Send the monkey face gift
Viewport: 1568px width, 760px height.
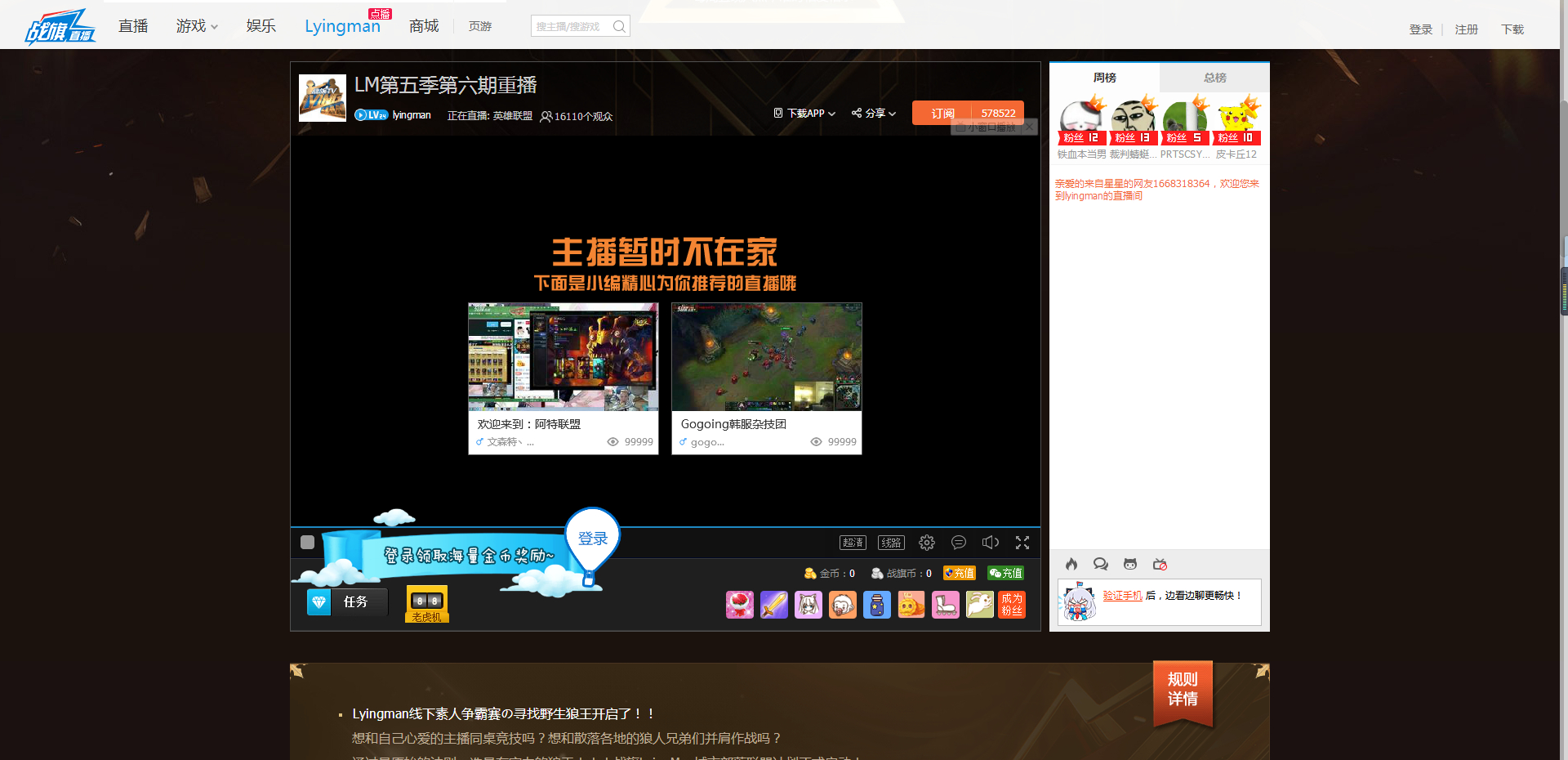pos(843,605)
